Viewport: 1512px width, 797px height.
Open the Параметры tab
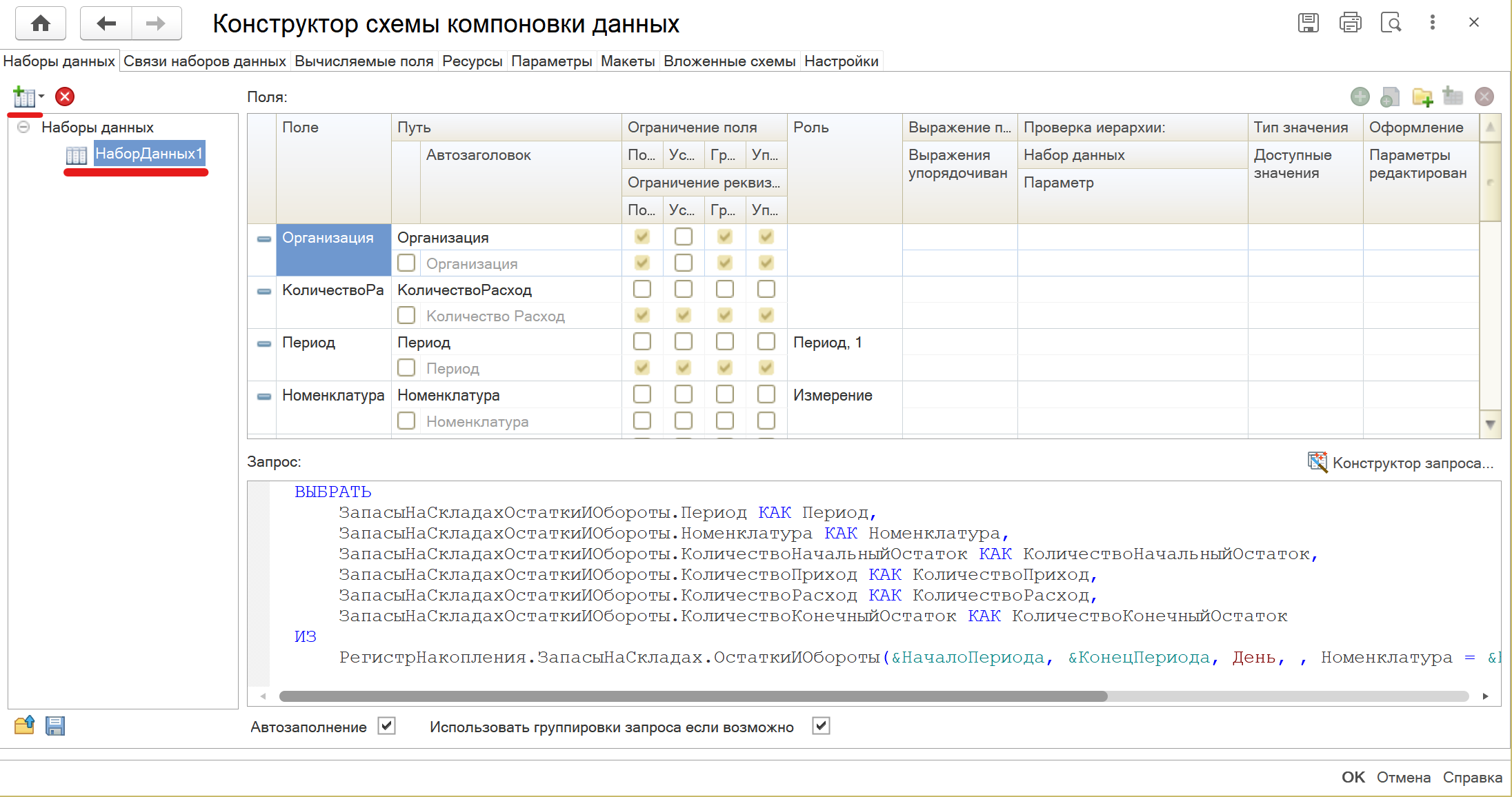[551, 61]
